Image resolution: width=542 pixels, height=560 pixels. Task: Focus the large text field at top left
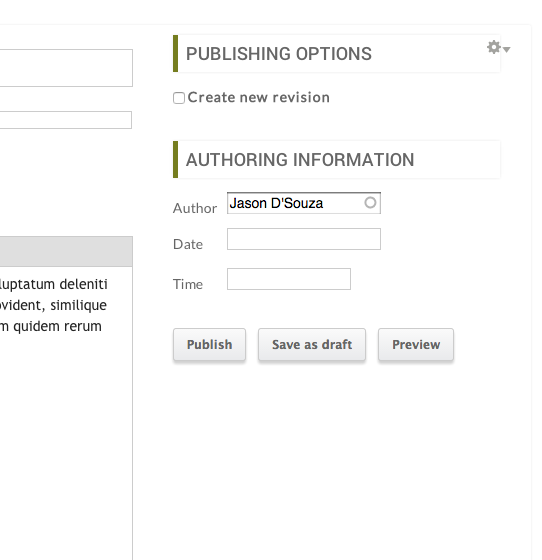pyautogui.click(x=66, y=68)
